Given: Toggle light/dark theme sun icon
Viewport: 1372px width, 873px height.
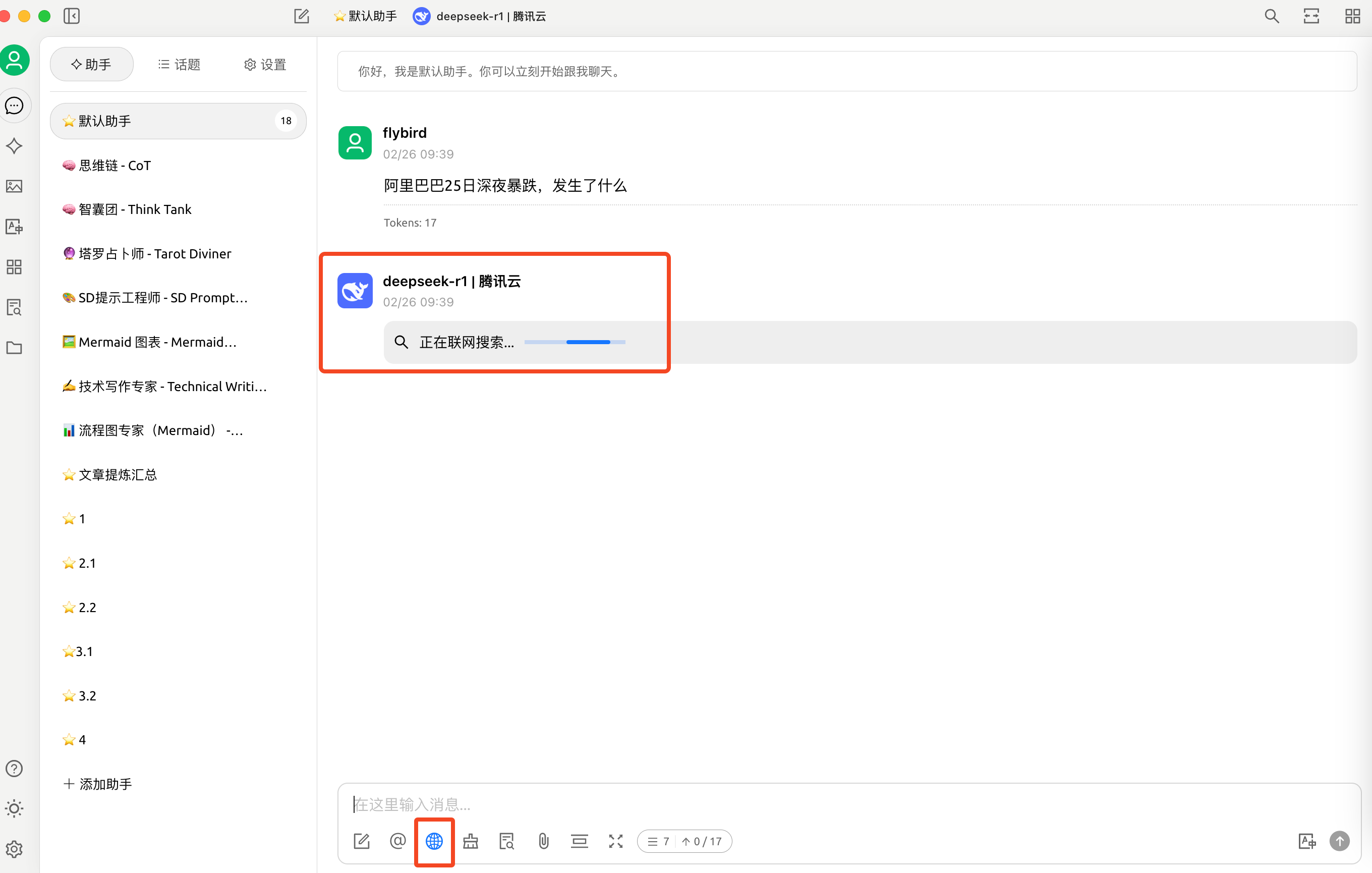Looking at the screenshot, I should pyautogui.click(x=14, y=808).
